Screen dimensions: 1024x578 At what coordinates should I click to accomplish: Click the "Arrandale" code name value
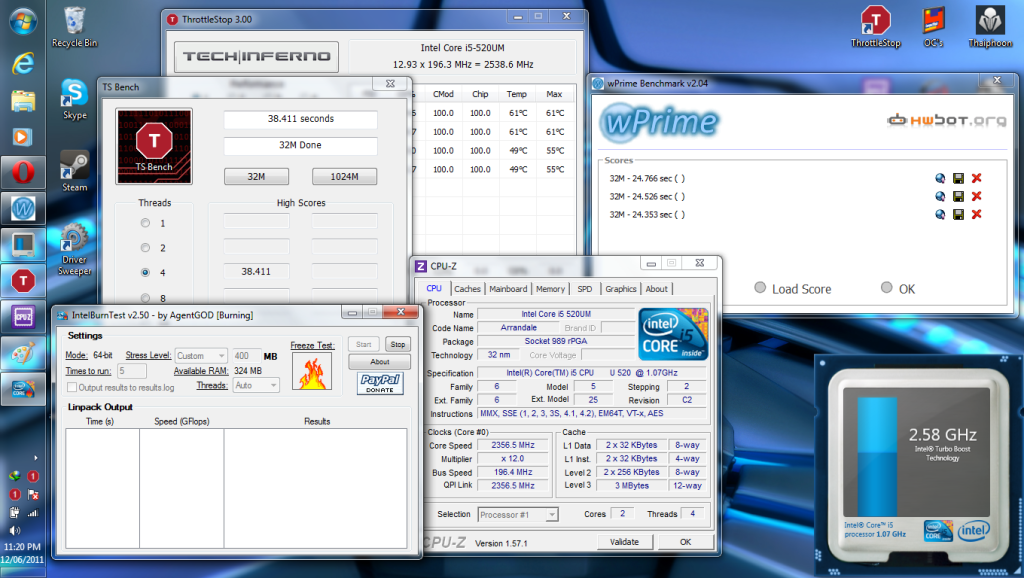[x=519, y=328]
